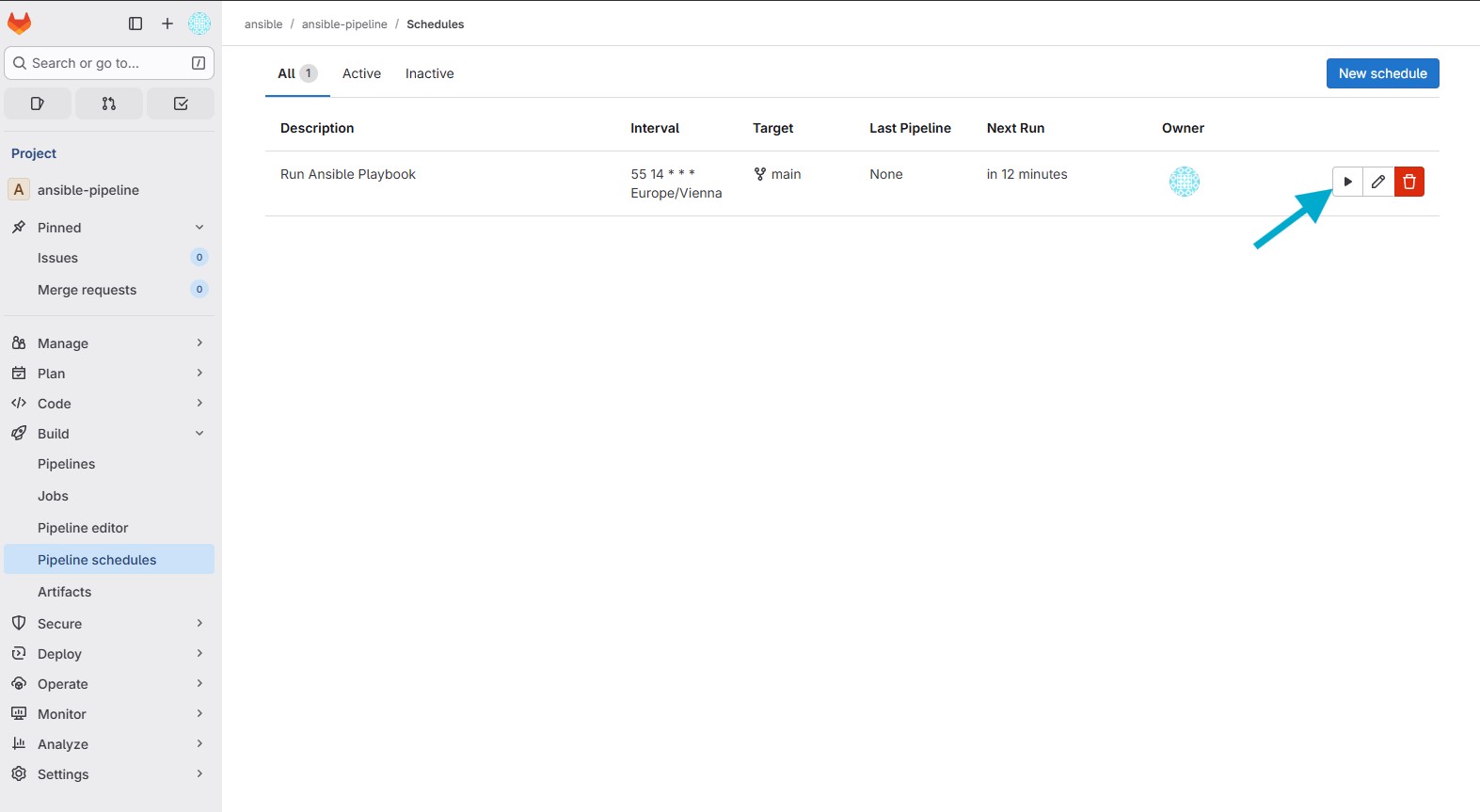Open the ansible-pipeline breadcrumb link
The height and width of the screenshot is (812, 1480).
(344, 24)
